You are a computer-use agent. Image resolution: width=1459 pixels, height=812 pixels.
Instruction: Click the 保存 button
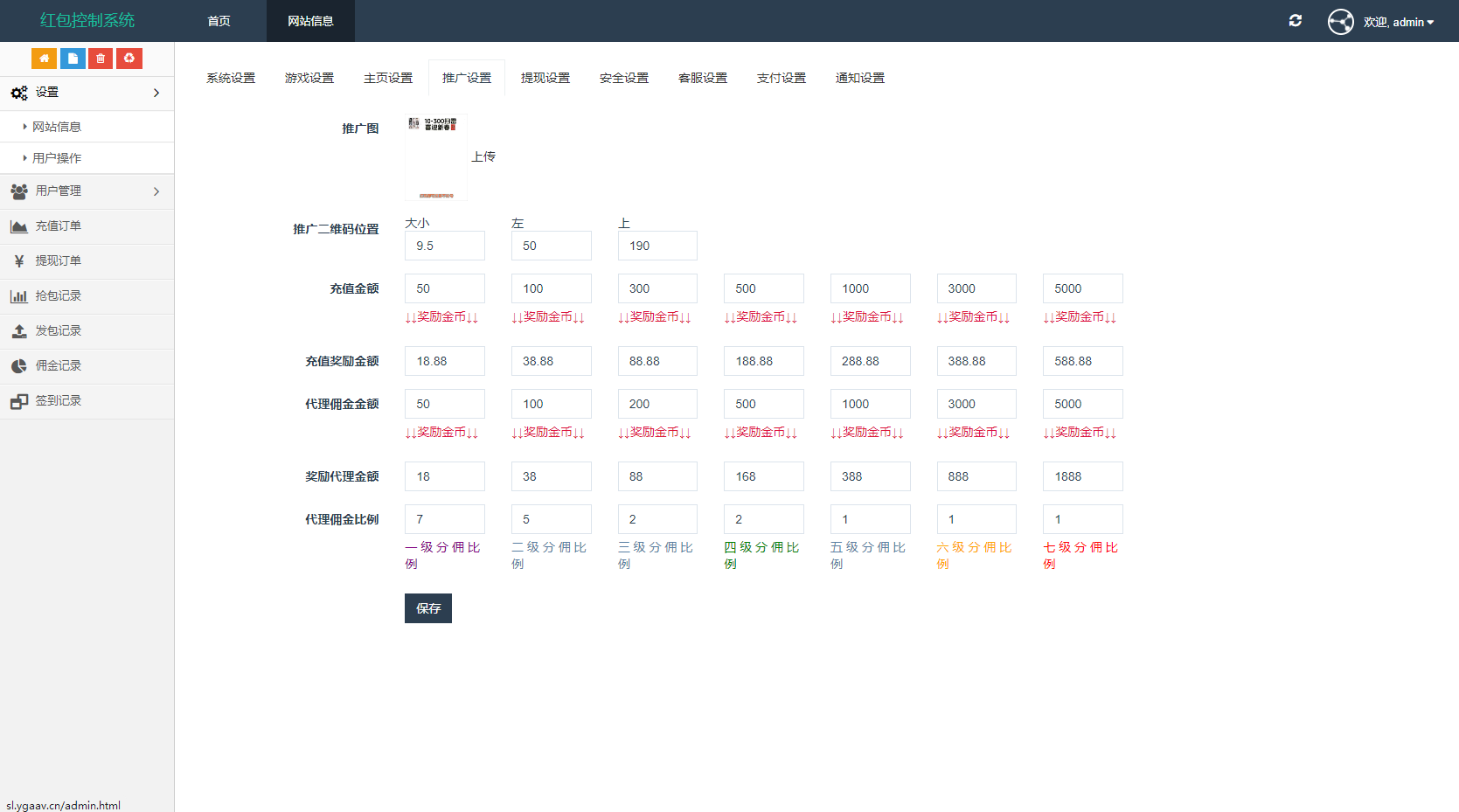[427, 607]
